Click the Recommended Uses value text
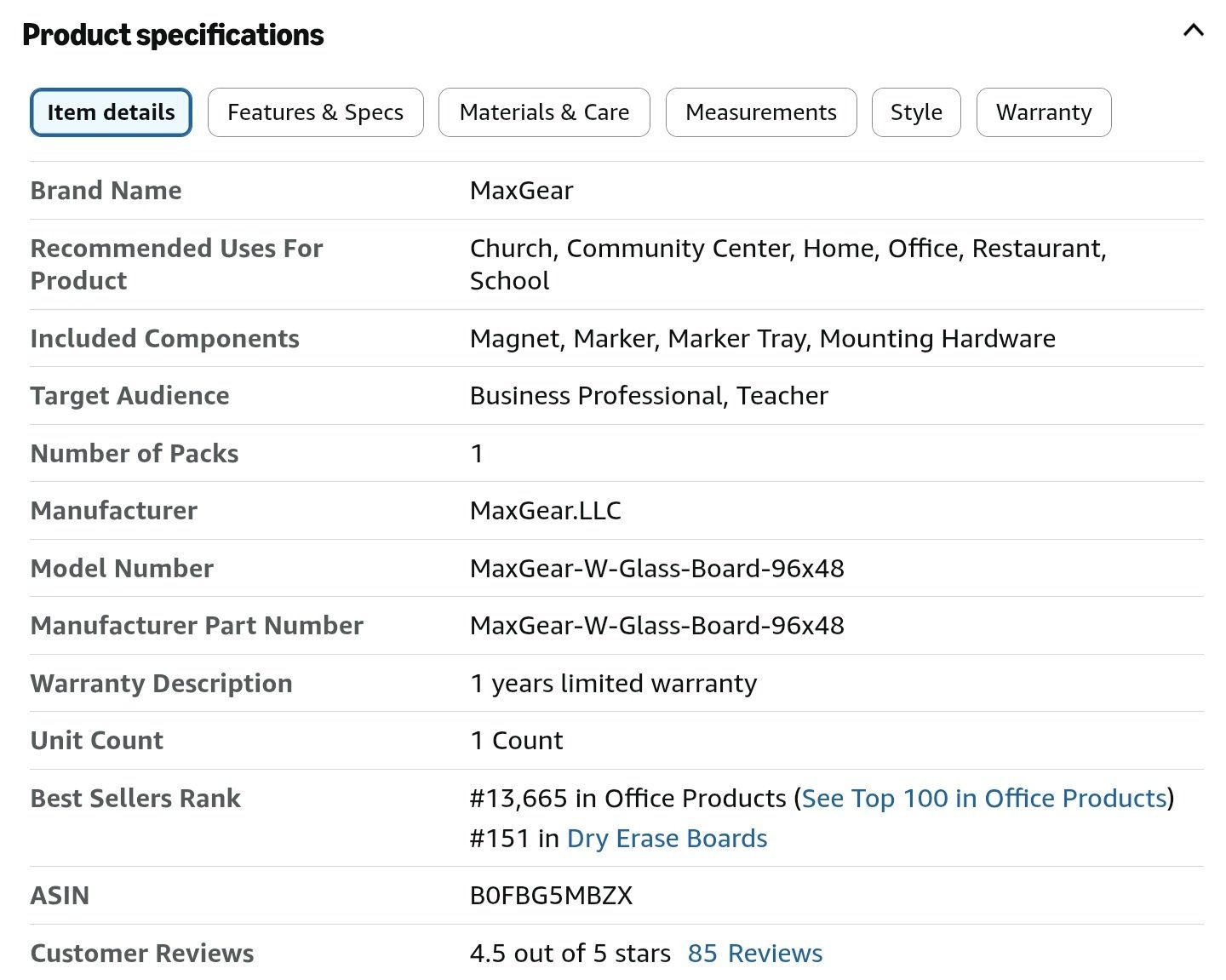The width and height of the screenshot is (1226, 980). coord(788,265)
